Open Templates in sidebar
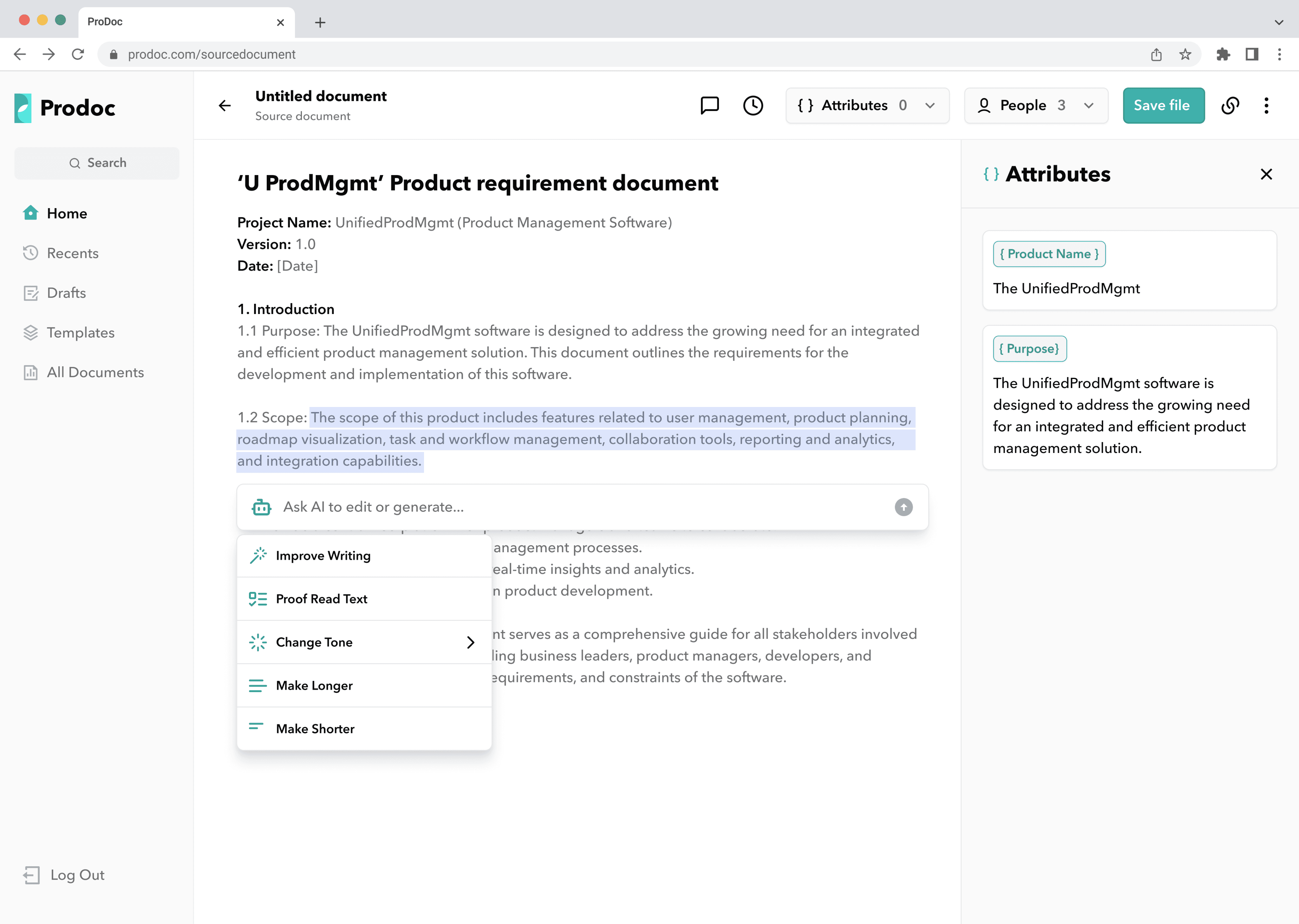The image size is (1299, 924). coord(69,333)
